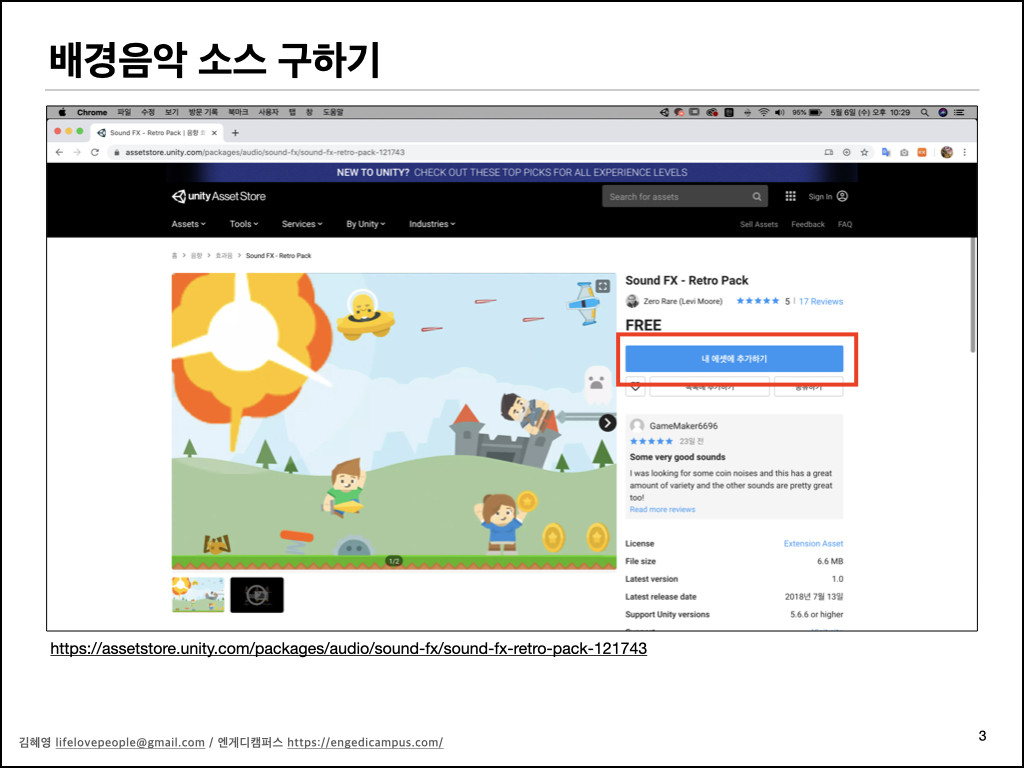Go back with the browser back arrow

[59, 152]
